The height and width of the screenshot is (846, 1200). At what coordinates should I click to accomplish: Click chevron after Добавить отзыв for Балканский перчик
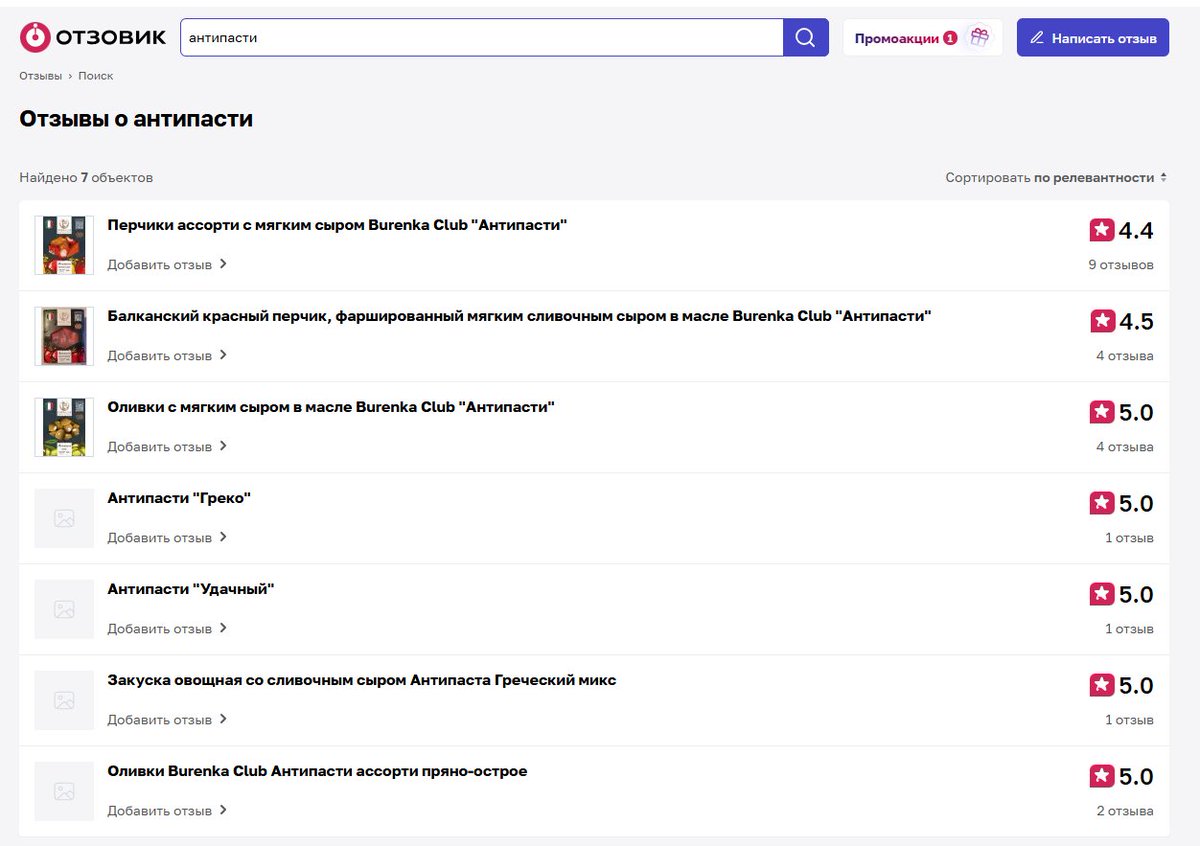coord(223,355)
